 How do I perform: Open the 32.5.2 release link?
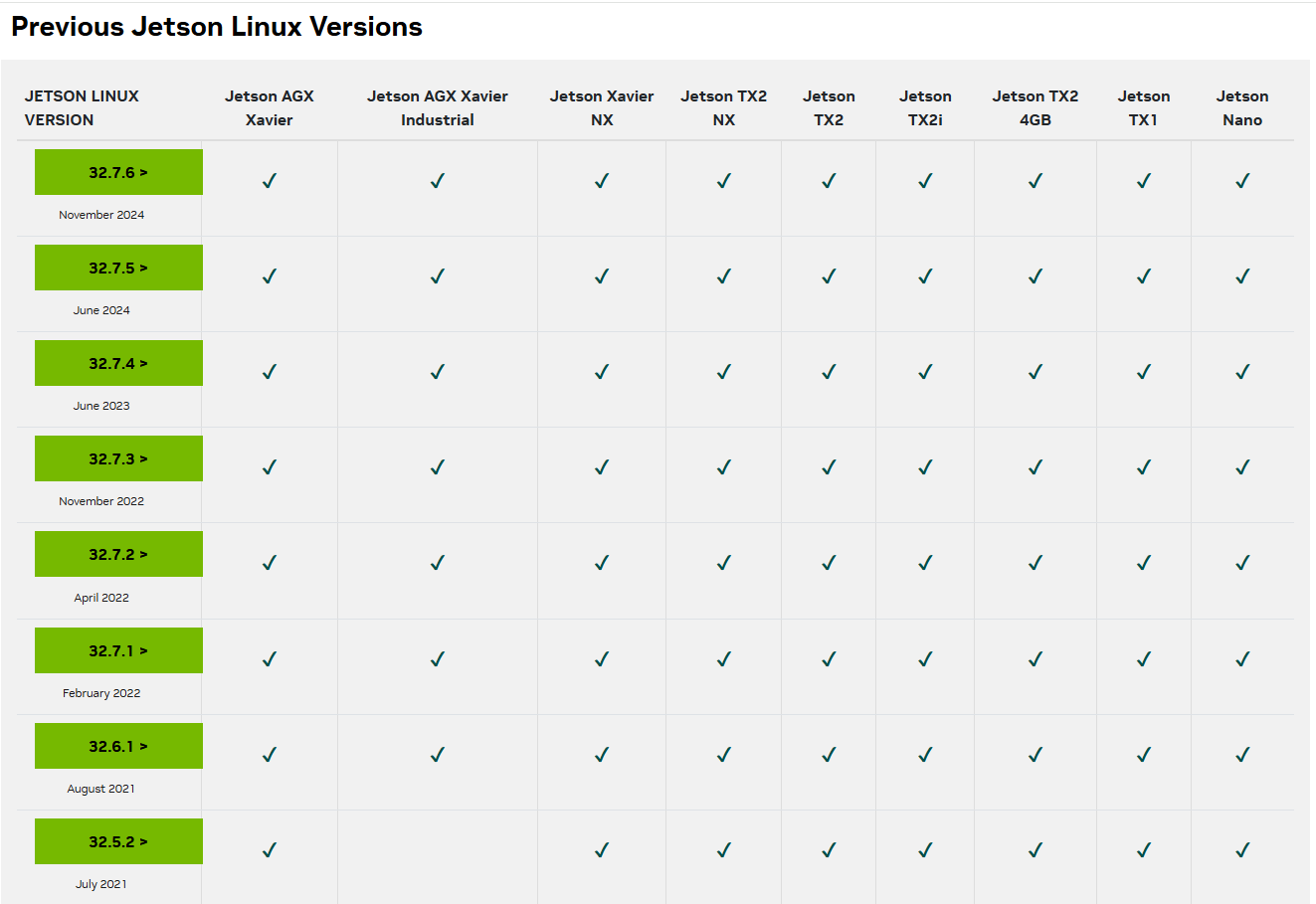pos(118,841)
